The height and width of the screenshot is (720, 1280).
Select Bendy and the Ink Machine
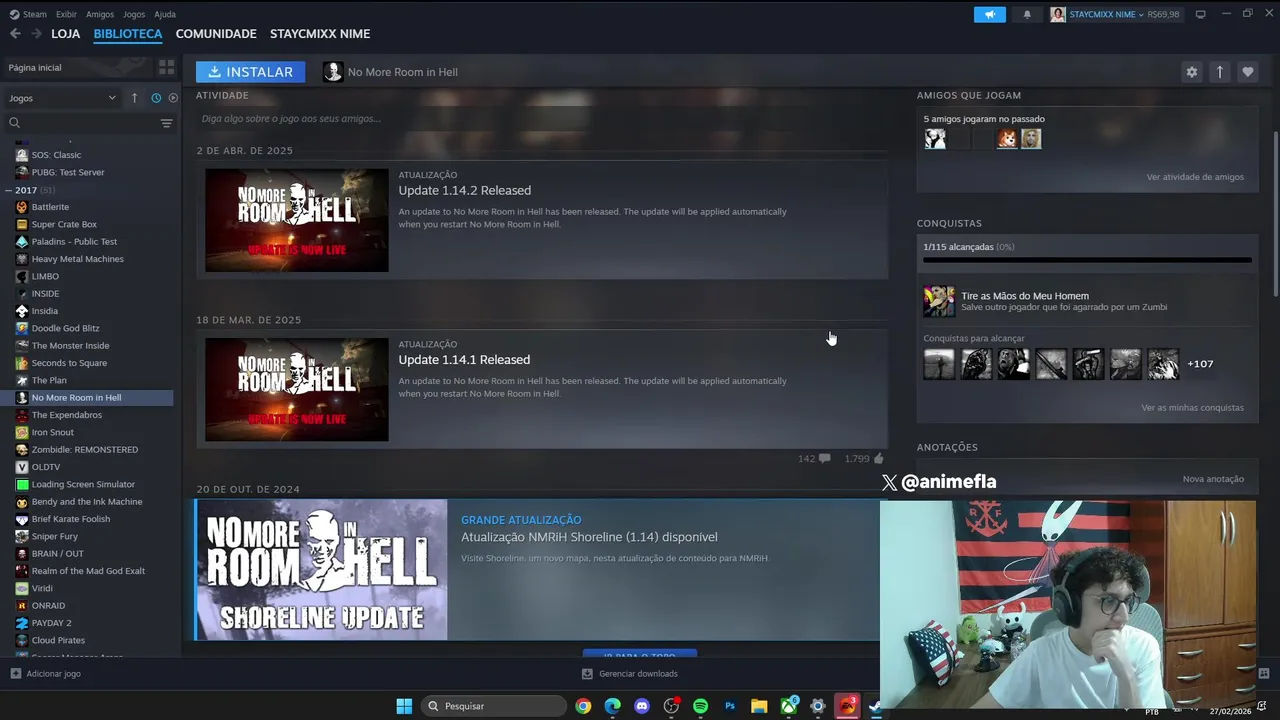point(87,502)
